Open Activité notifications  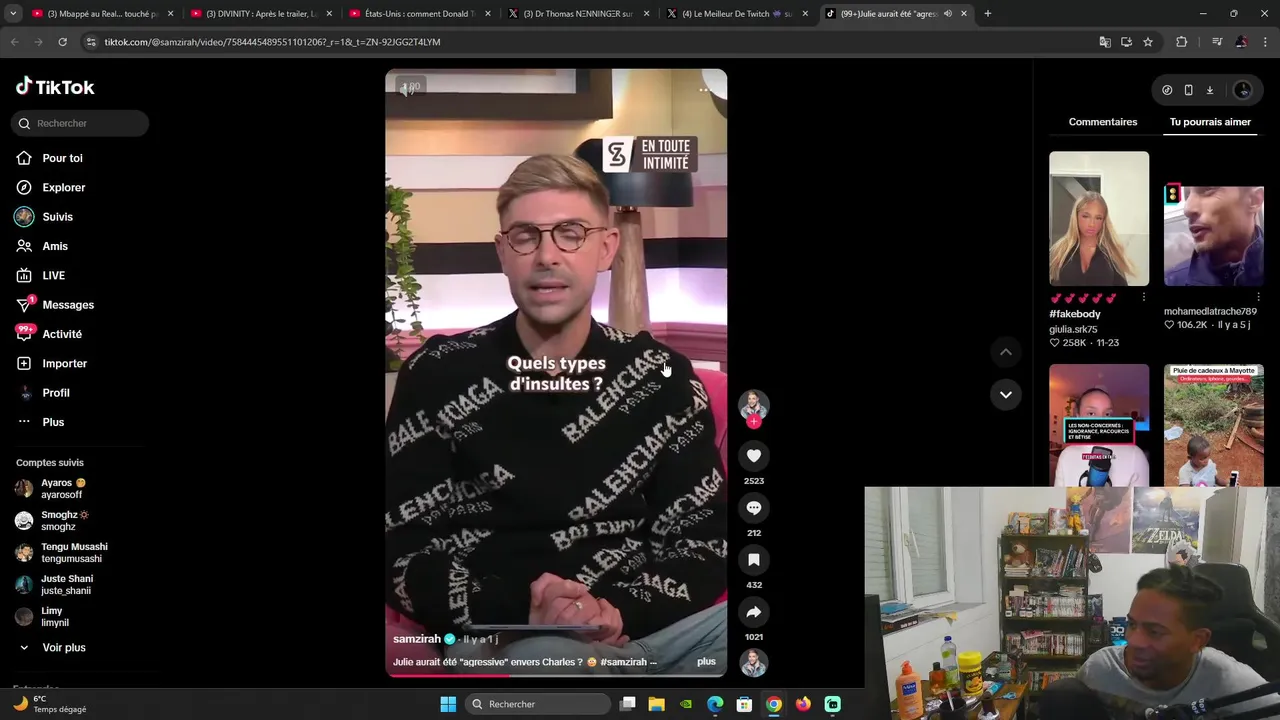(62, 334)
